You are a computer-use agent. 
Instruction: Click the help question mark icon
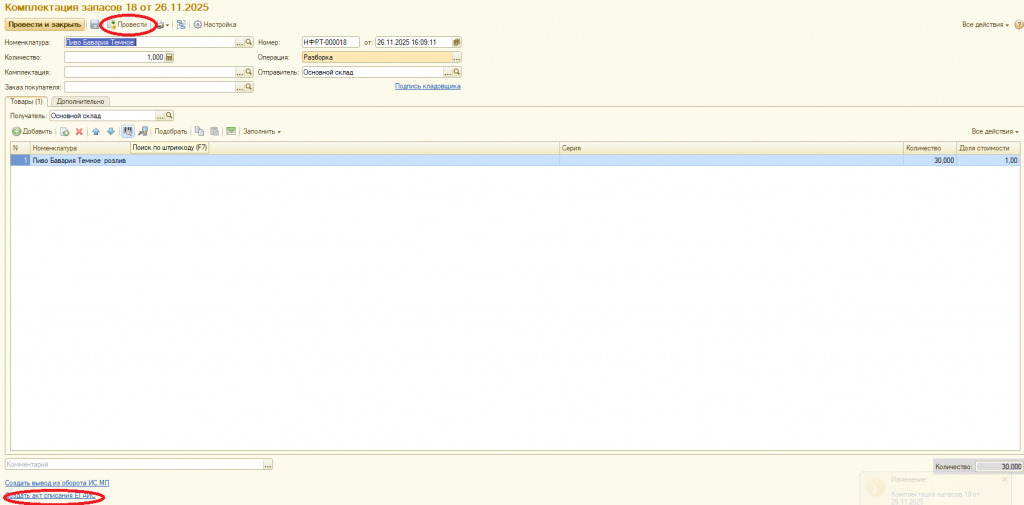point(1019,24)
